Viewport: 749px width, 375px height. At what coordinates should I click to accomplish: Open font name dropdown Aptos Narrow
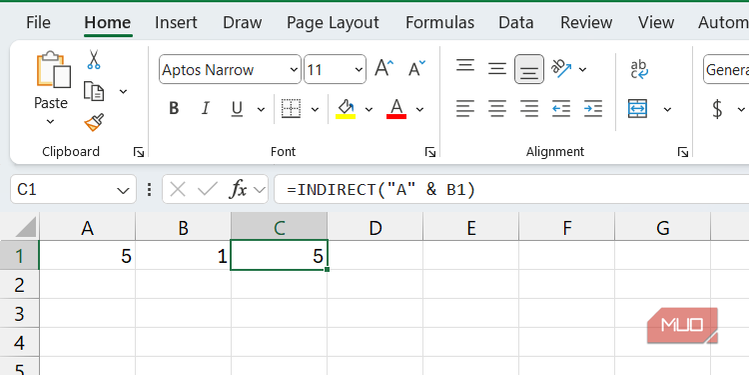tap(294, 70)
